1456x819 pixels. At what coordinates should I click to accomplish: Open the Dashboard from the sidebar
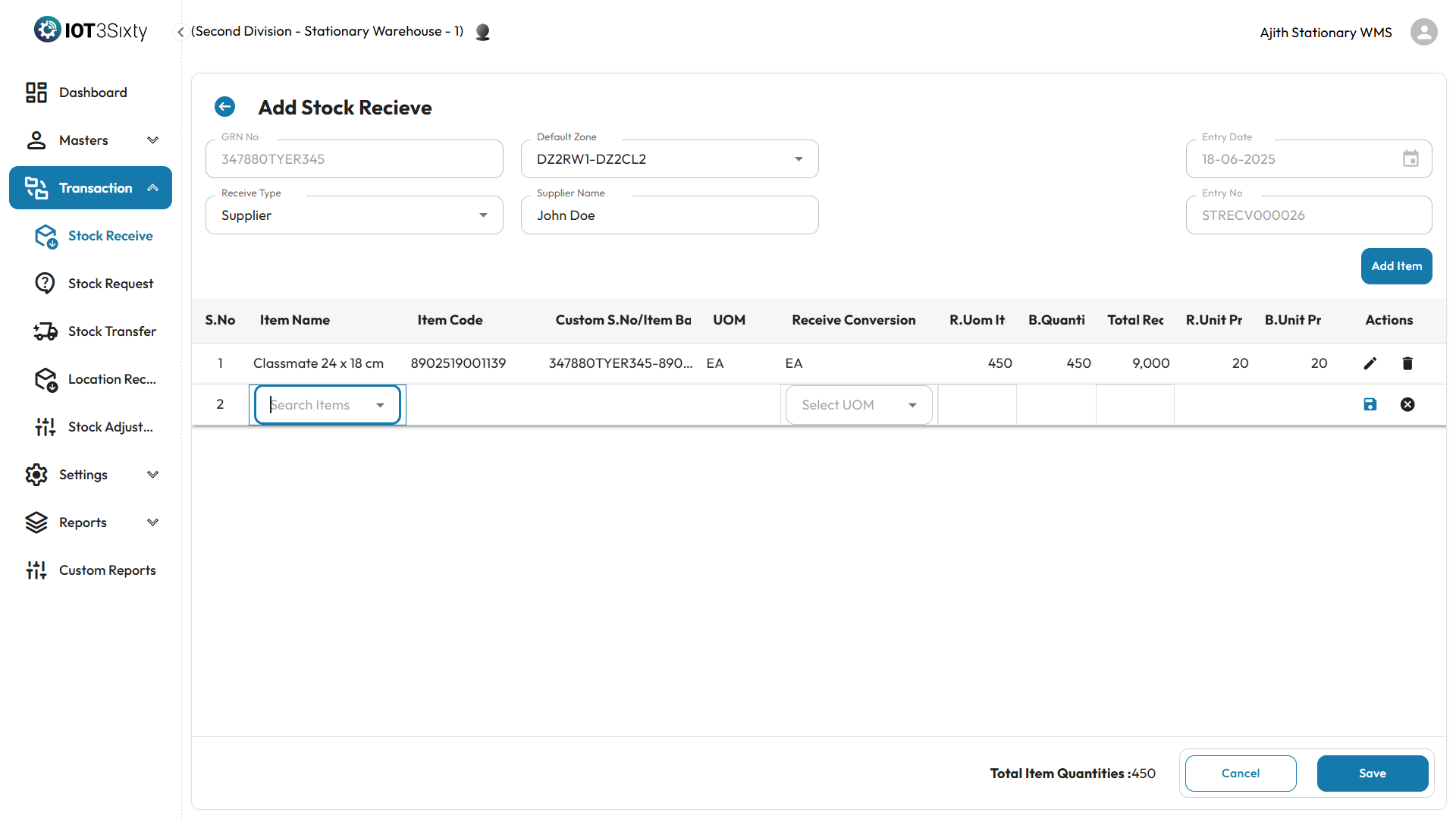coord(93,93)
